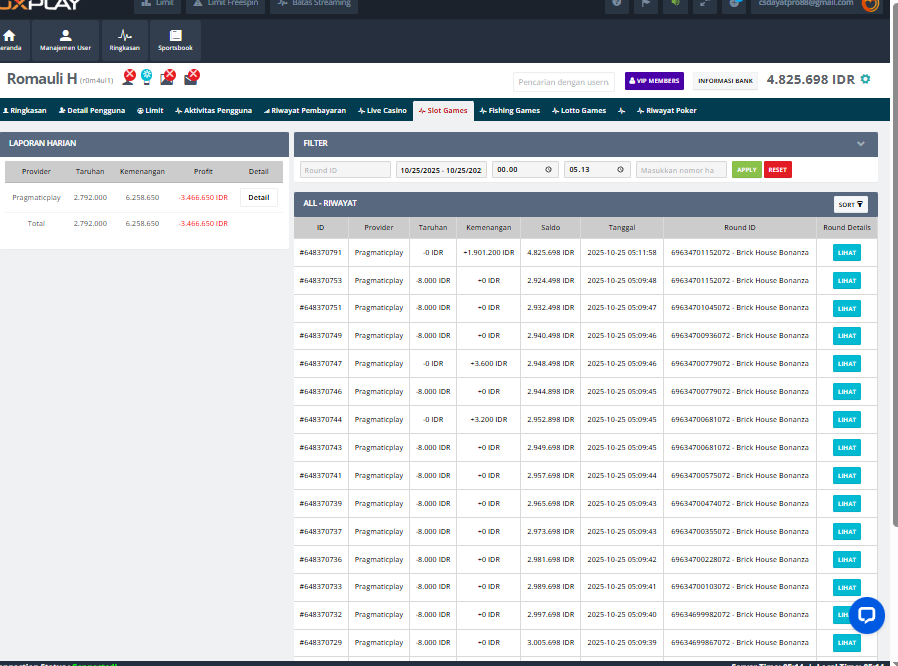Click the help question mark icon
Image resolution: width=898 pixels, height=666 pixels.
tap(617, 3)
